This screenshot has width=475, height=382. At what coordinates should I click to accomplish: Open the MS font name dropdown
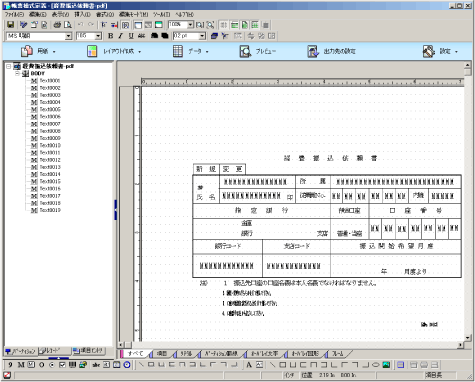(x=68, y=36)
